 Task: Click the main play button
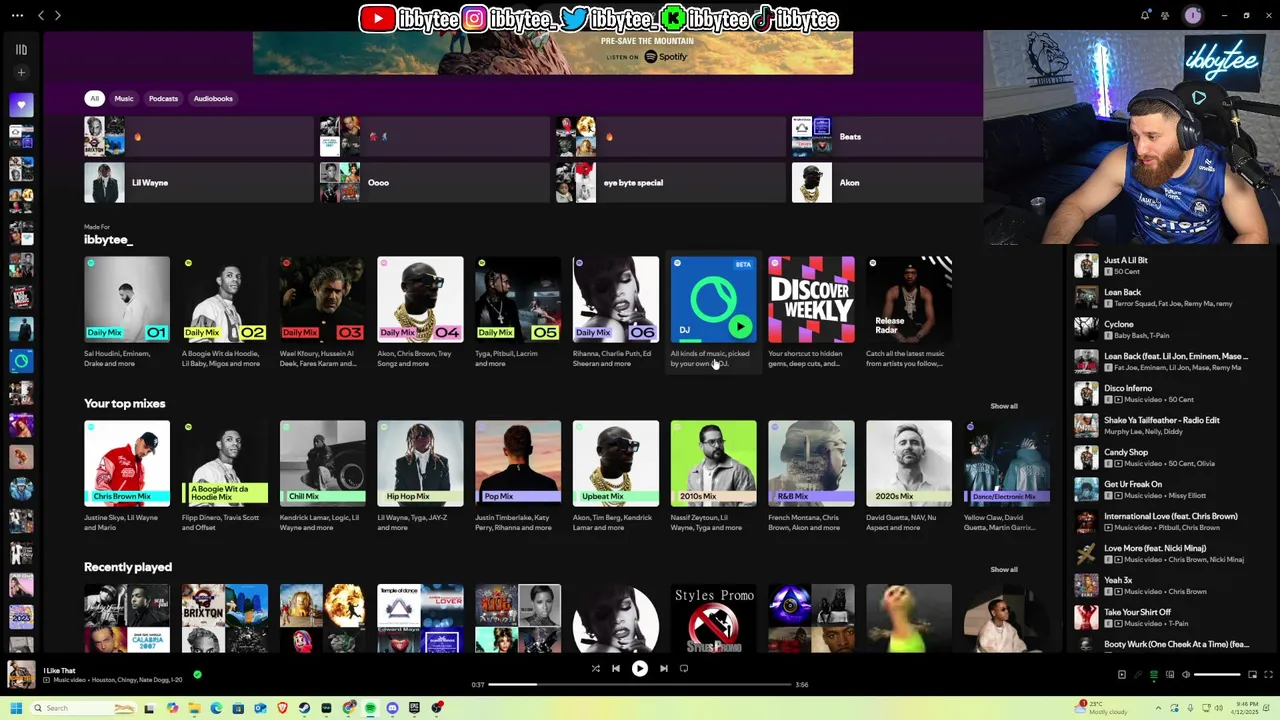639,669
